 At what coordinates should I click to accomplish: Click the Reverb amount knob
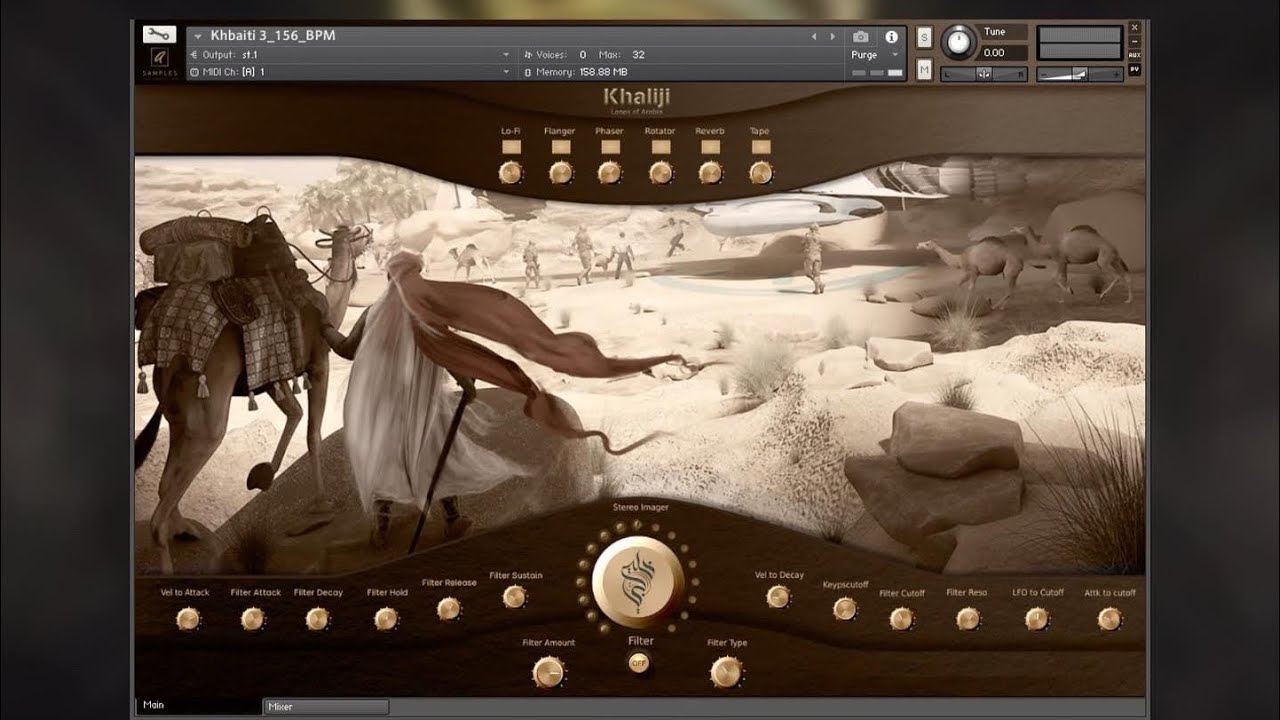click(x=710, y=173)
